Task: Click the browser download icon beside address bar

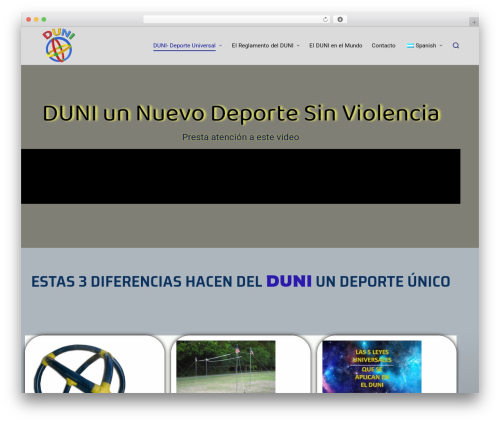Action: (340, 20)
